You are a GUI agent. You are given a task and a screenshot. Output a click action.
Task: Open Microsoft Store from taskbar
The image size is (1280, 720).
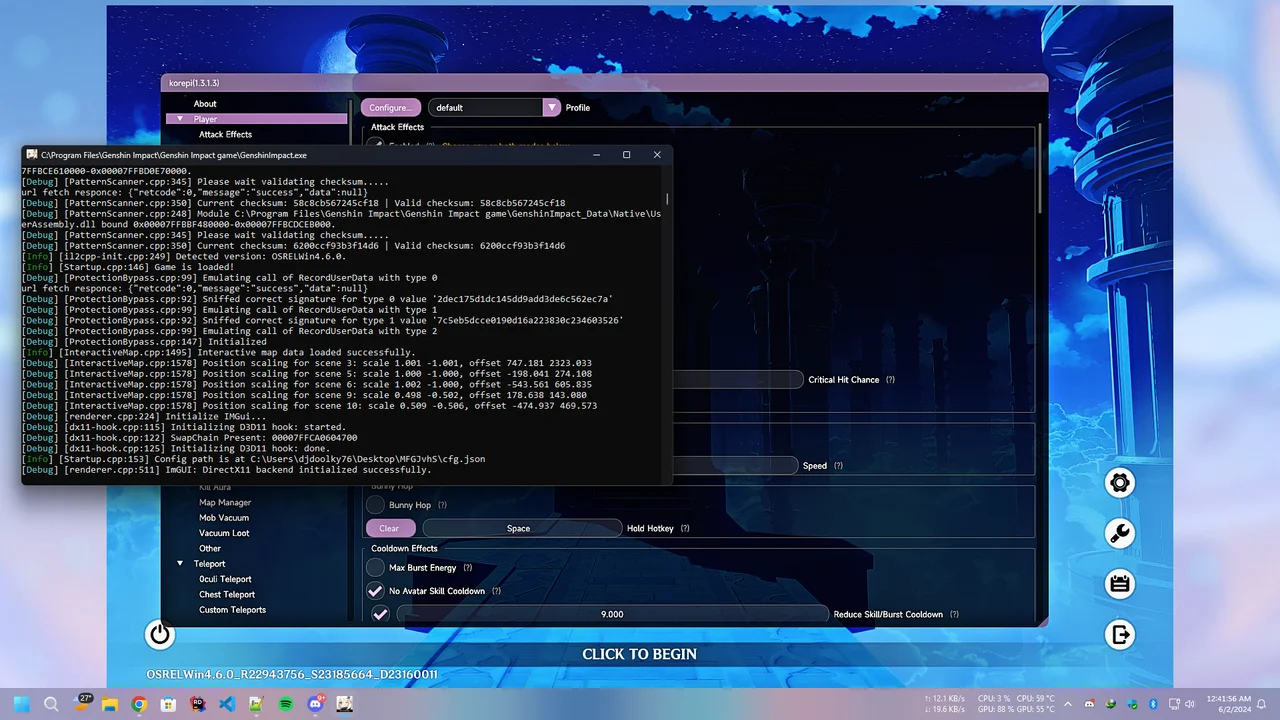pos(168,704)
